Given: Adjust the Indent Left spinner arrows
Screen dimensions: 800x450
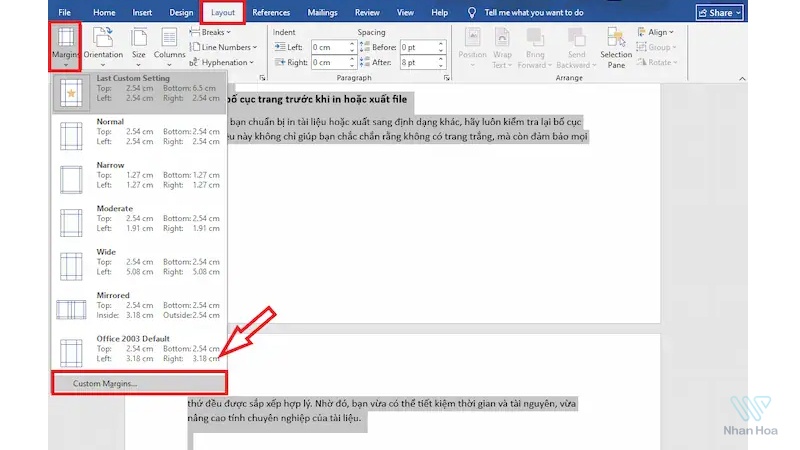Looking at the screenshot, I should pyautogui.click(x=352, y=47).
